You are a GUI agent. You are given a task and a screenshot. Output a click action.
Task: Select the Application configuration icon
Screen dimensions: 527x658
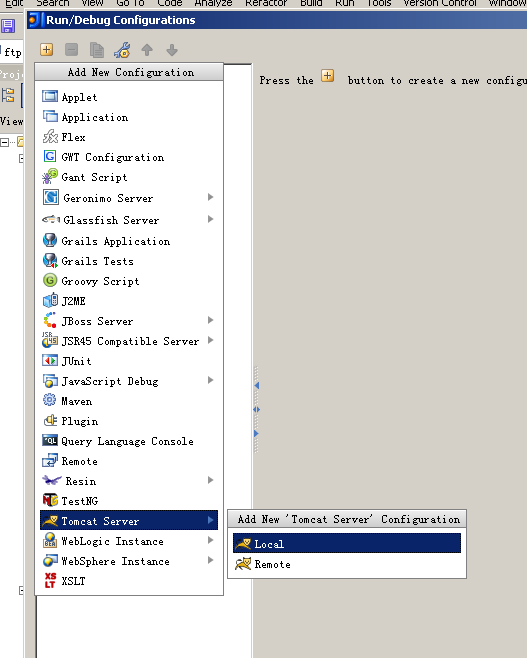coord(50,116)
